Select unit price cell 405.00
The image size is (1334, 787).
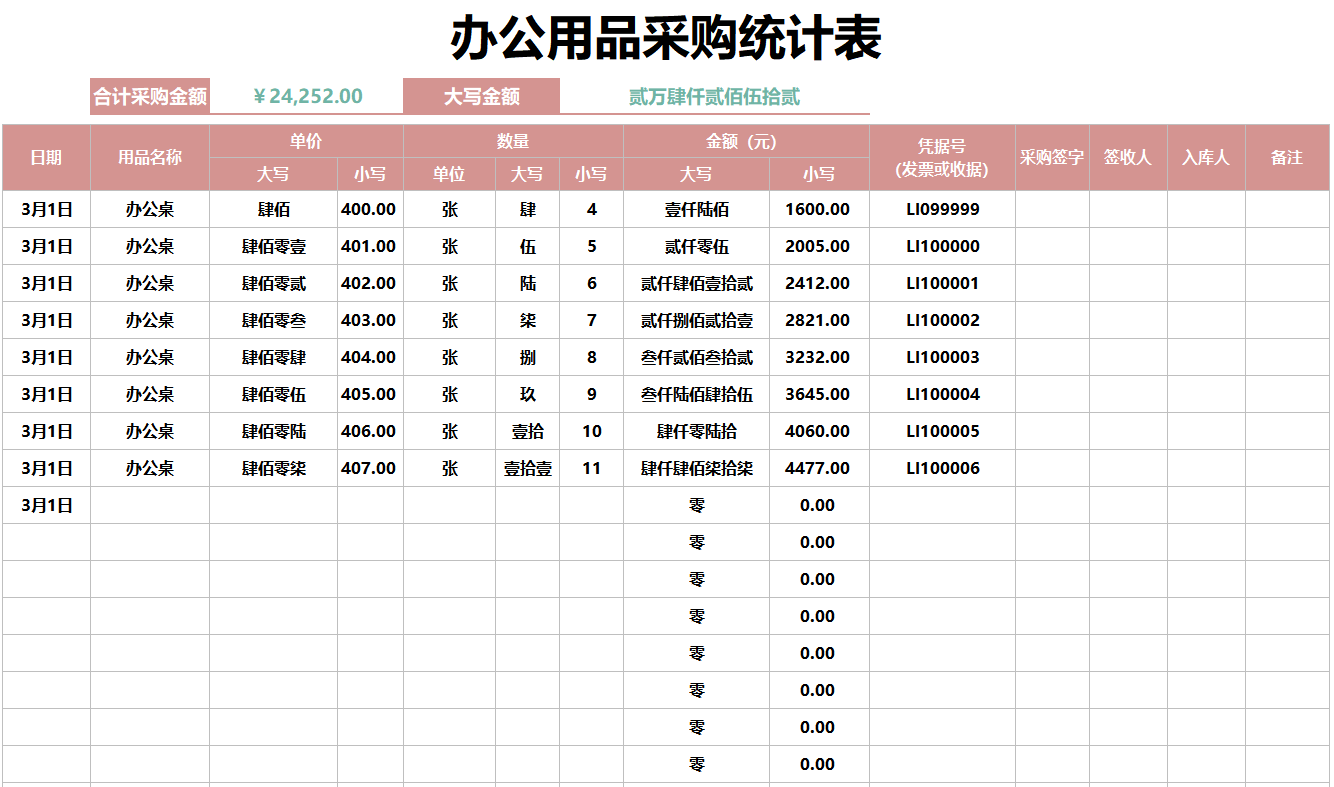pyautogui.click(x=369, y=394)
